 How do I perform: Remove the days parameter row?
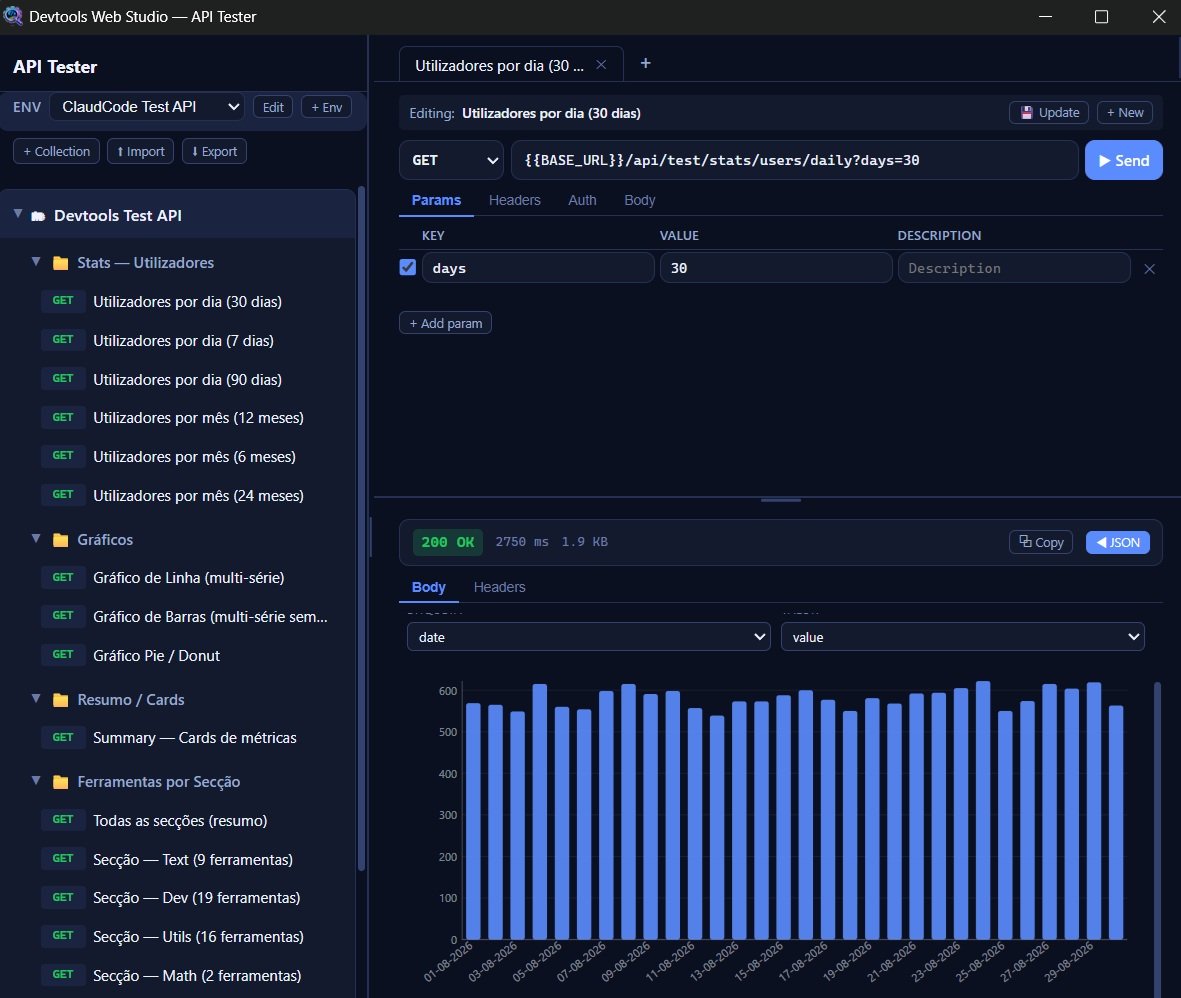(1149, 269)
